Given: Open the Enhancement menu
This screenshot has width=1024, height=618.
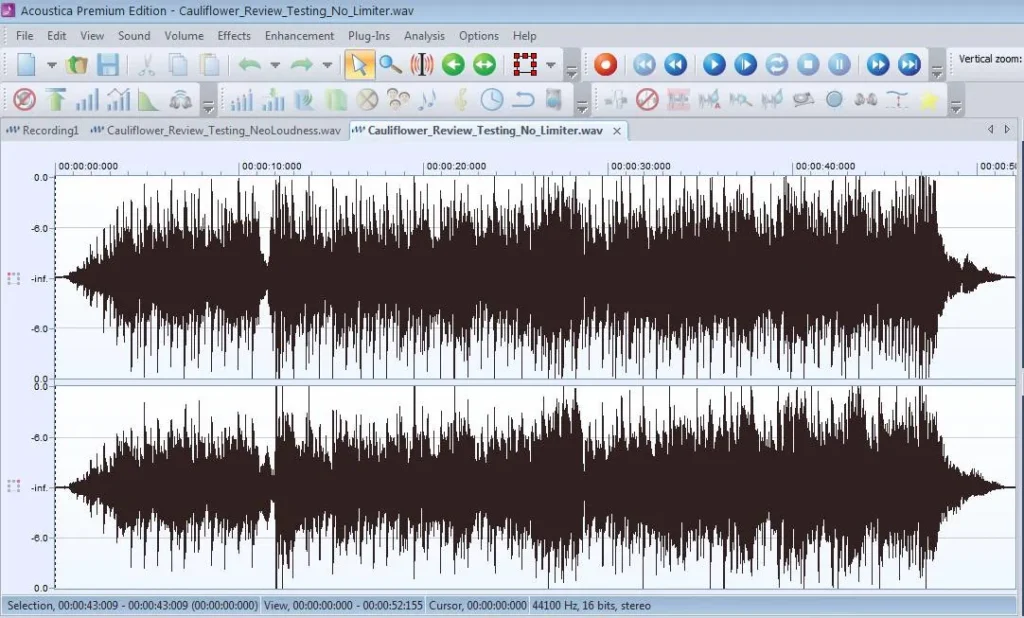Looking at the screenshot, I should click(x=299, y=36).
